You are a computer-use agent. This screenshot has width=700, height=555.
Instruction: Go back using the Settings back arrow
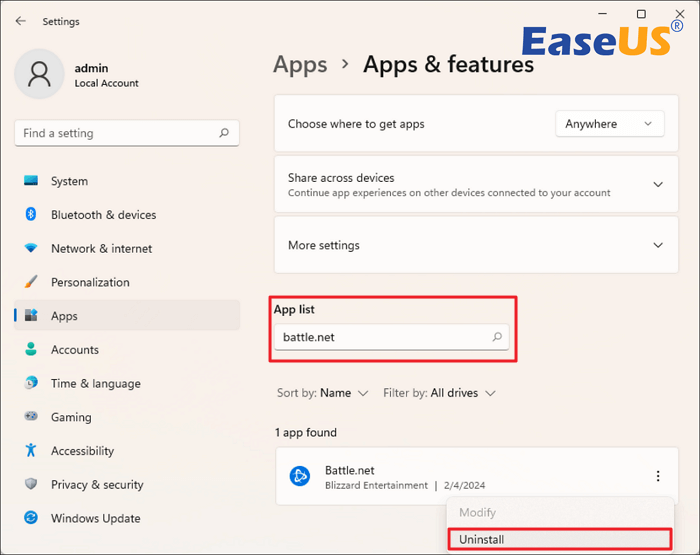(x=21, y=21)
